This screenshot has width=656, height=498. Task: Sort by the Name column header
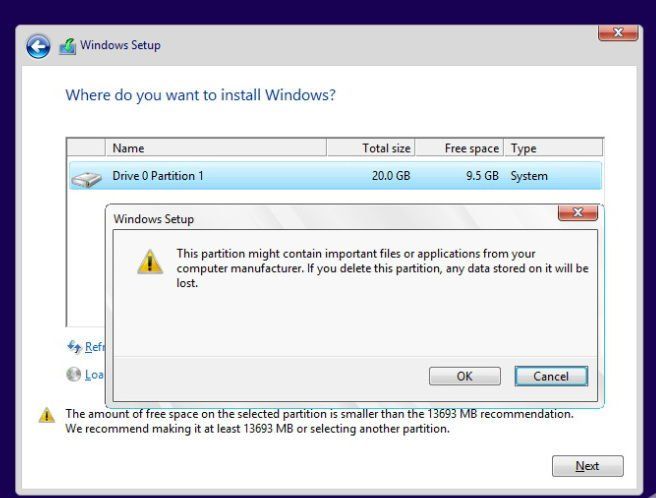(x=216, y=148)
